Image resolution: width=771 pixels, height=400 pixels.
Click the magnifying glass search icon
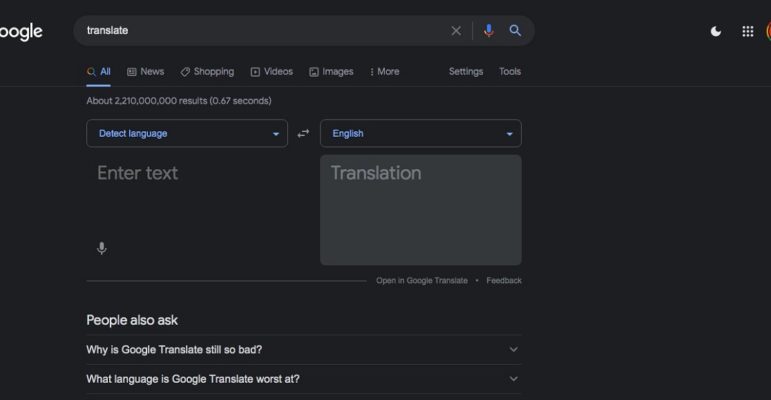(x=515, y=31)
